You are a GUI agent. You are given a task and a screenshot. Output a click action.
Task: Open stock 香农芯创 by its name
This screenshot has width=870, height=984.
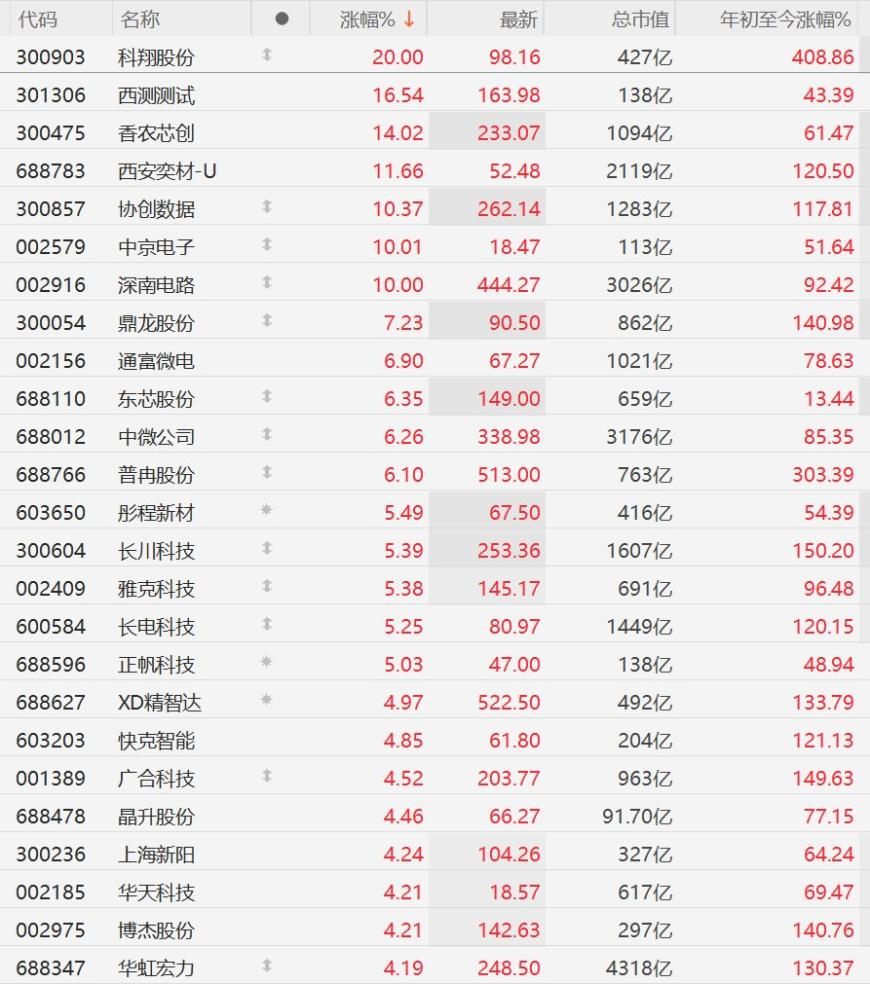coord(156,133)
